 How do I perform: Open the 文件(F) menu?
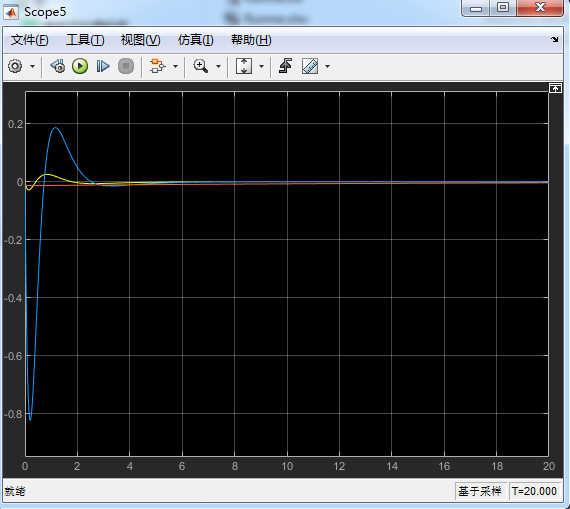pos(29,40)
